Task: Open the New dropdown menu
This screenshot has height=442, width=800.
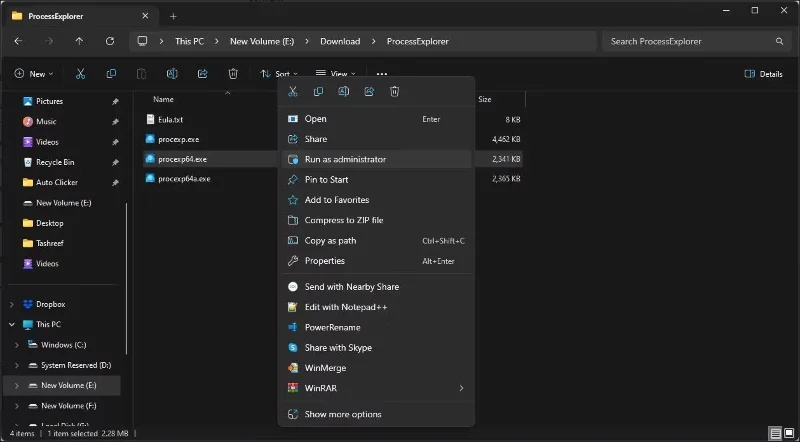Action: pyautogui.click(x=34, y=74)
